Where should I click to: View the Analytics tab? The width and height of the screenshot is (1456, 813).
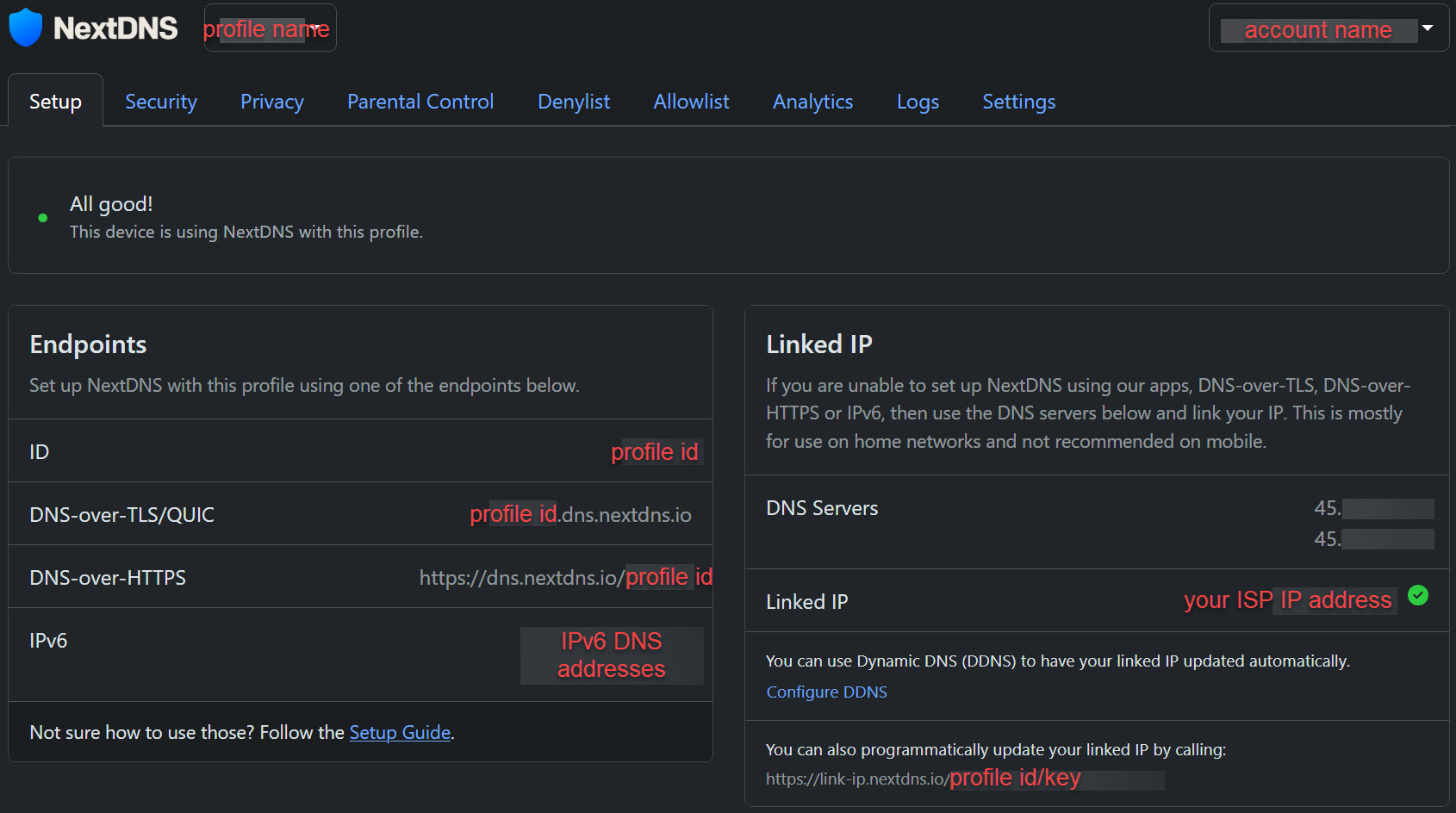(812, 102)
